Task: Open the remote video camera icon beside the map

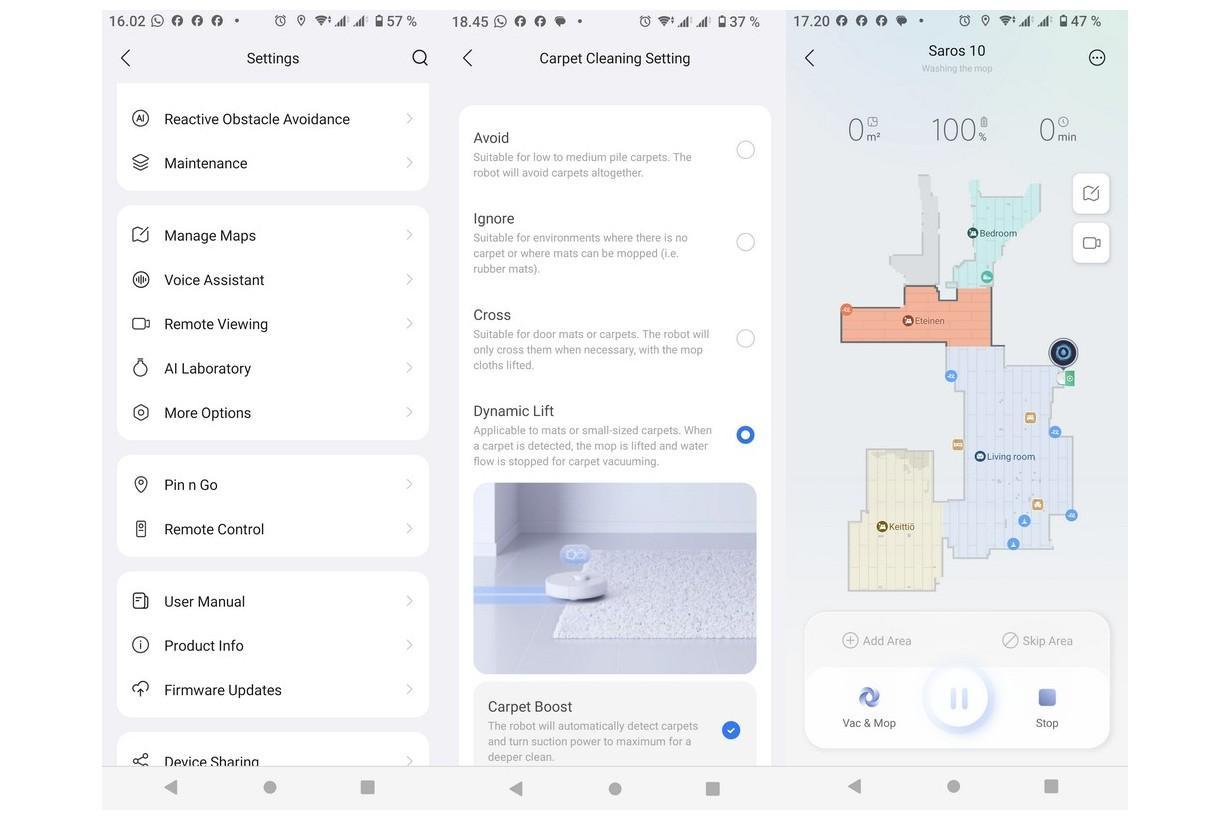Action: point(1090,243)
